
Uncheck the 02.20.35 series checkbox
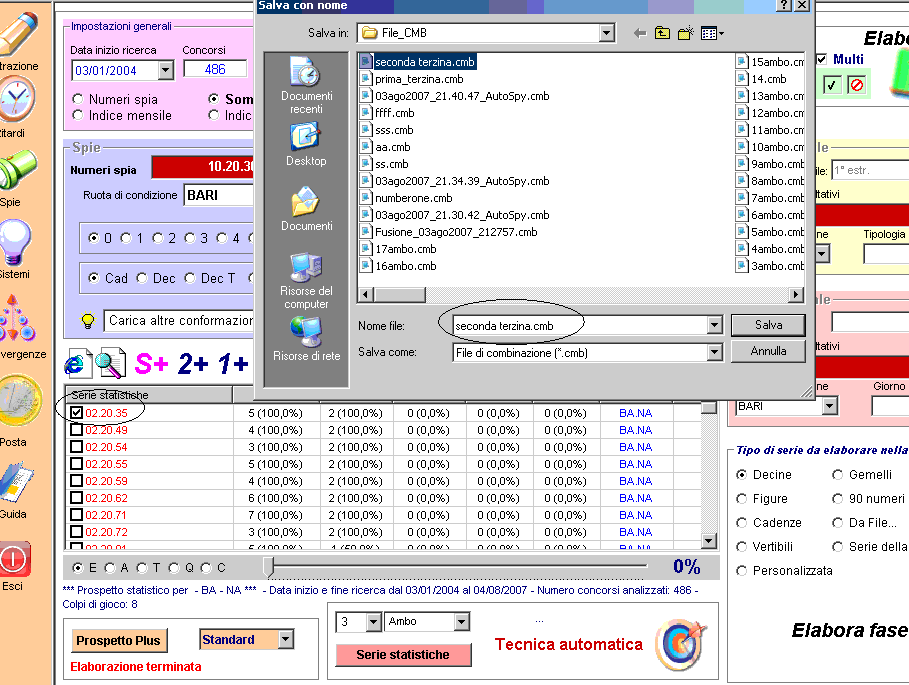point(76,413)
